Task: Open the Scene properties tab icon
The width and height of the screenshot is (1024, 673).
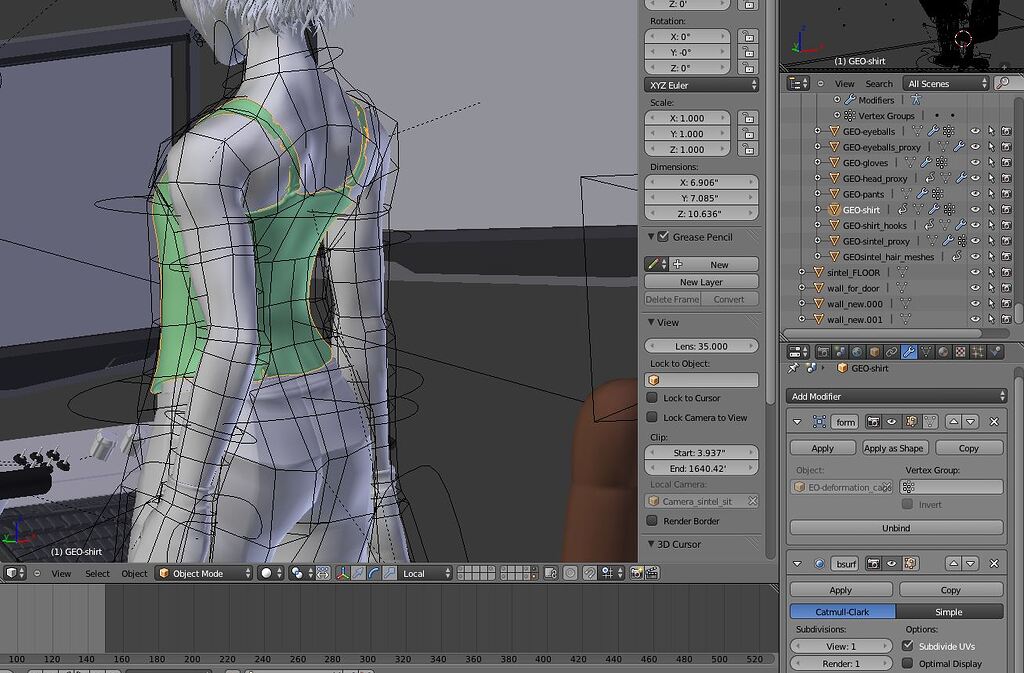Action: [840, 352]
